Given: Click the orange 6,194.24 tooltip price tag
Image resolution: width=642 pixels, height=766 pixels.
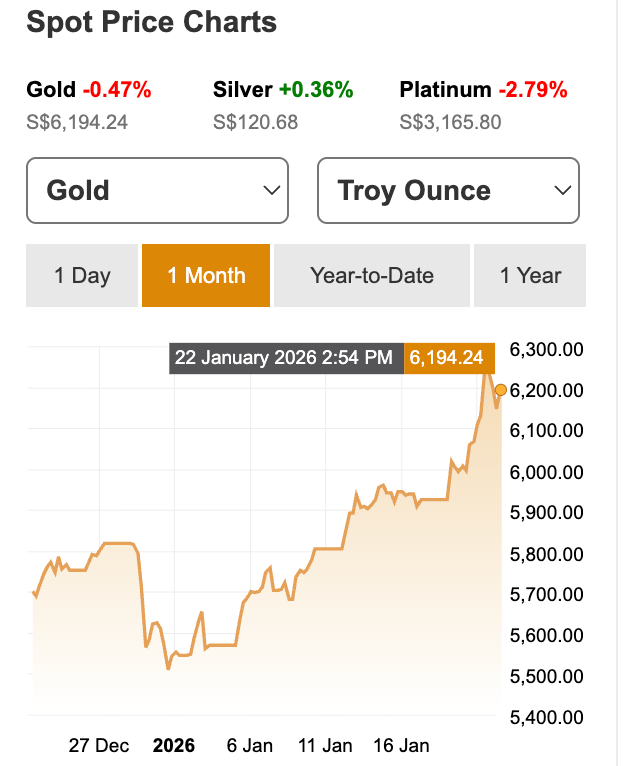Looking at the screenshot, I should (446, 358).
